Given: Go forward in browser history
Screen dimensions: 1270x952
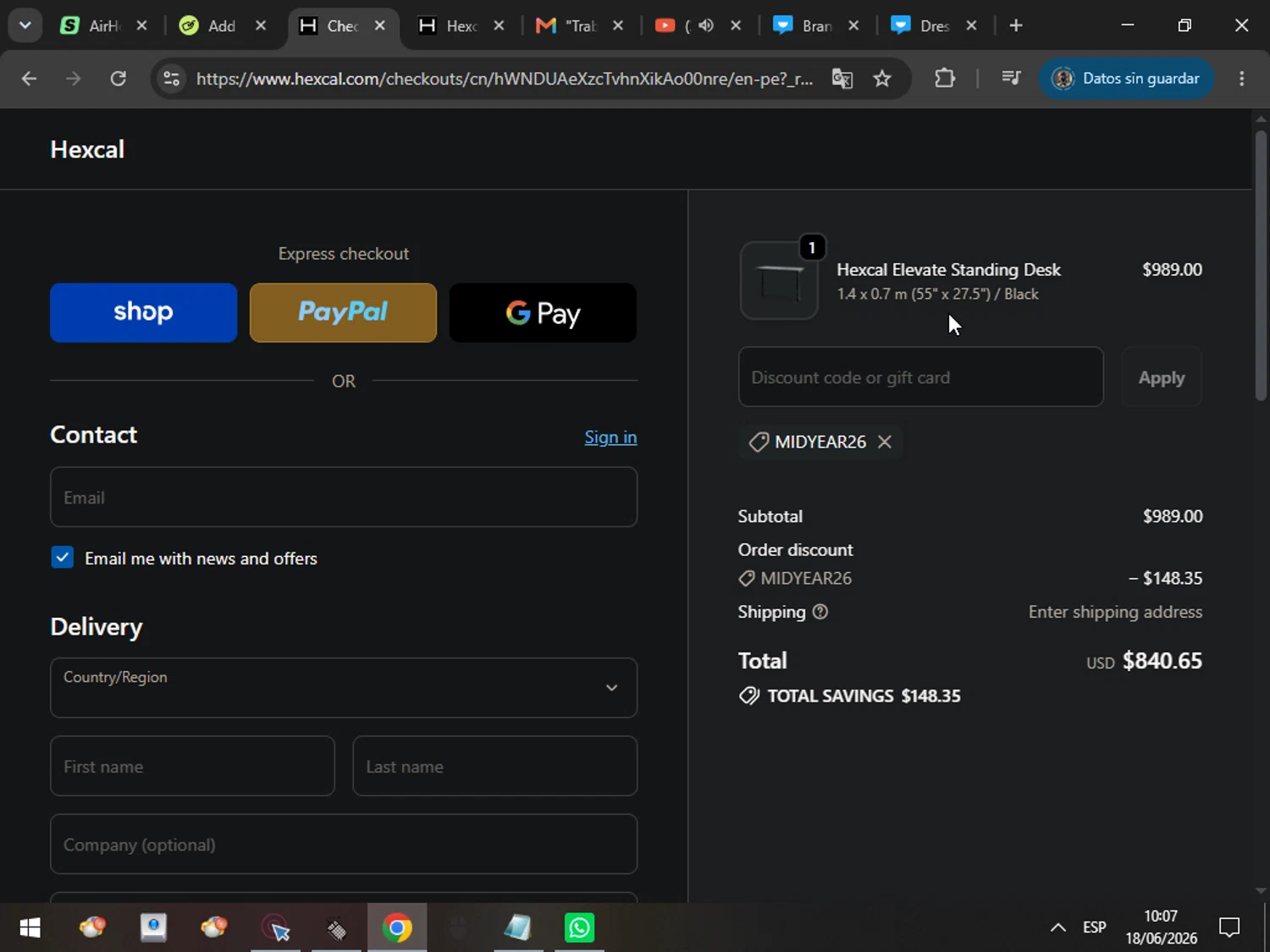Looking at the screenshot, I should tap(74, 79).
